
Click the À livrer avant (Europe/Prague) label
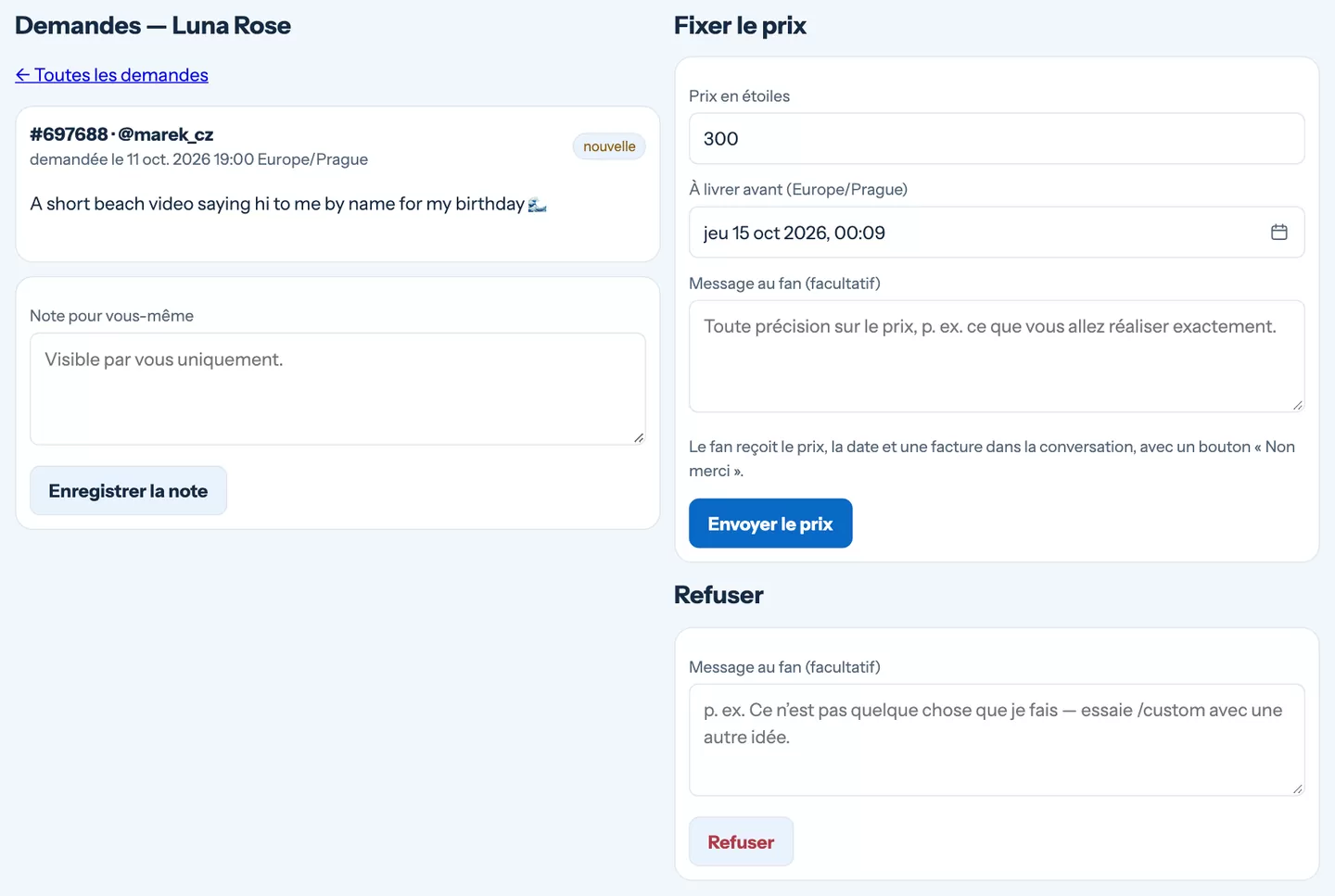[798, 189]
